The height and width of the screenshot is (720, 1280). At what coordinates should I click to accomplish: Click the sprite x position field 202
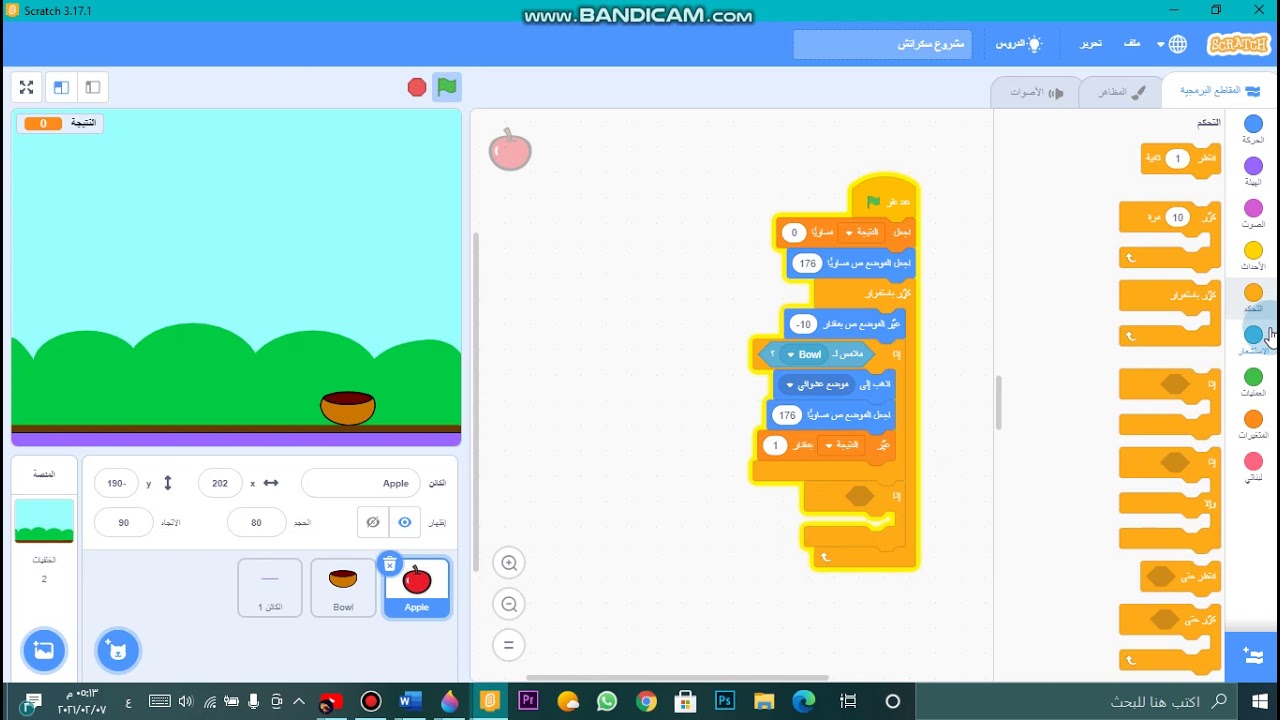[x=220, y=483]
